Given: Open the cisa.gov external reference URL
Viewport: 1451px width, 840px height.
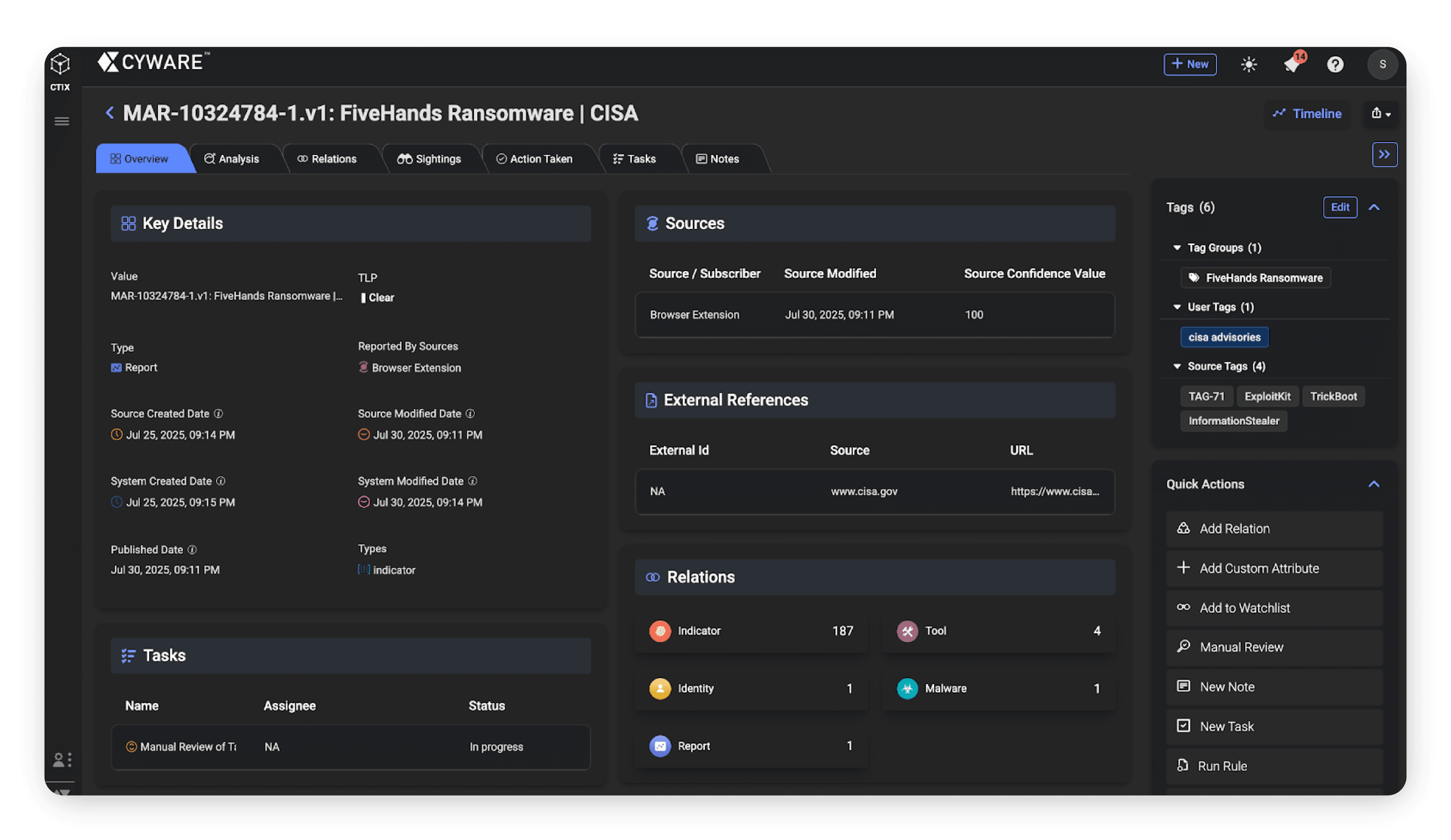Looking at the screenshot, I should (1054, 491).
